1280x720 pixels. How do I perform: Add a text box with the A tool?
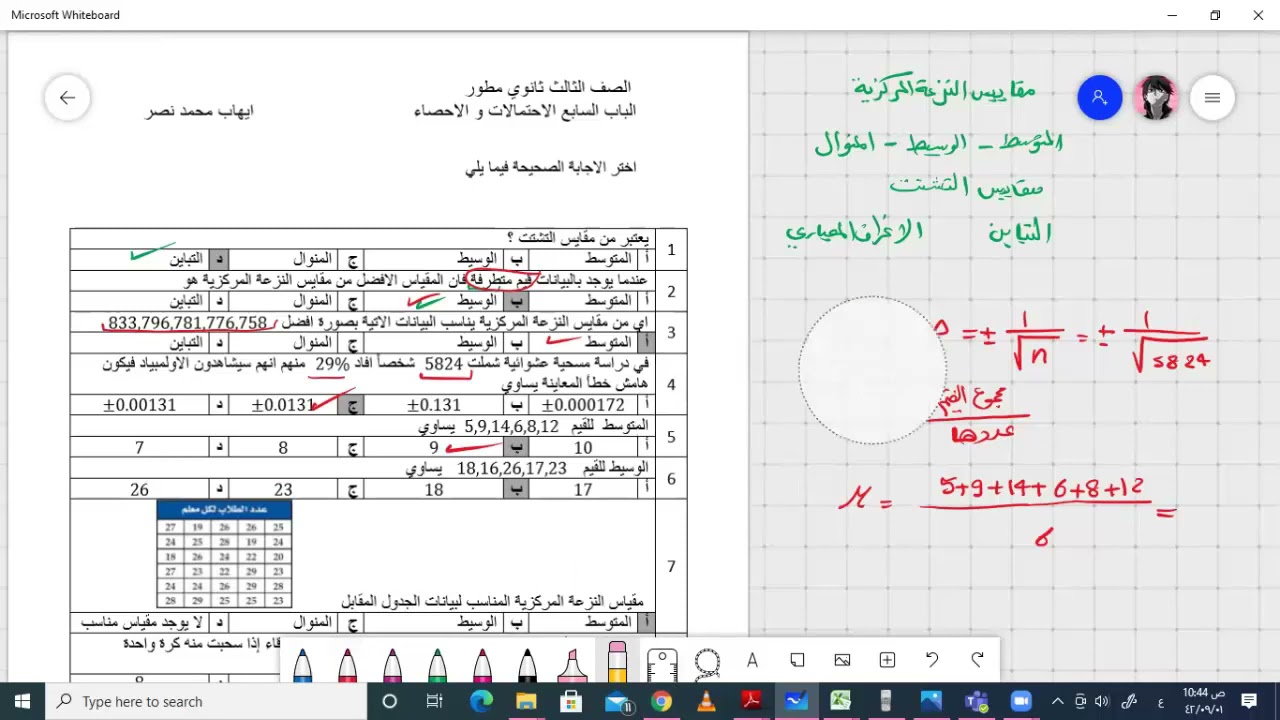[752, 660]
